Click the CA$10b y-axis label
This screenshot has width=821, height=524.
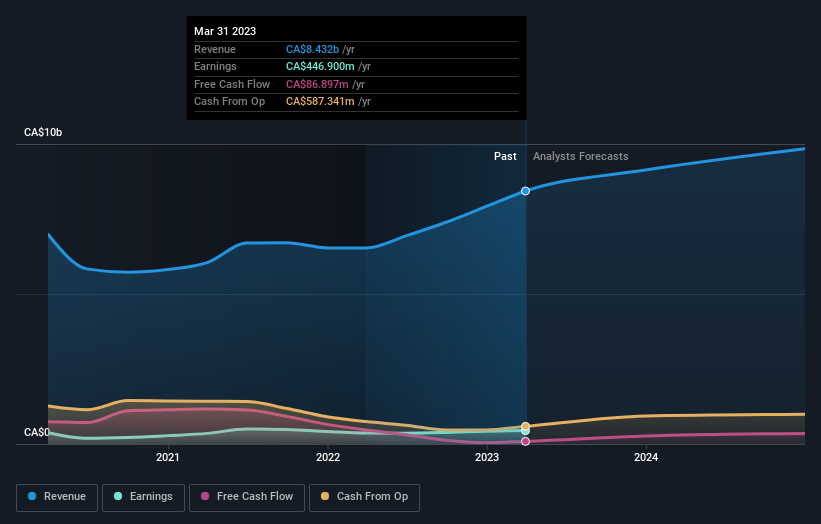coord(43,132)
